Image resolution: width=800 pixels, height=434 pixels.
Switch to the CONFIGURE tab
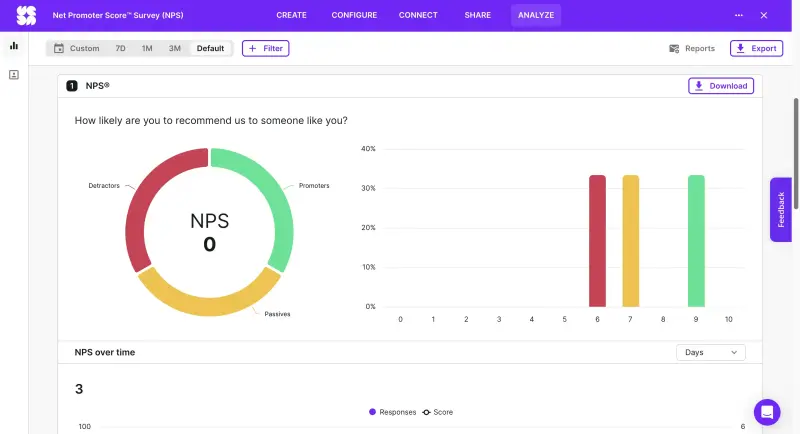pyautogui.click(x=354, y=15)
